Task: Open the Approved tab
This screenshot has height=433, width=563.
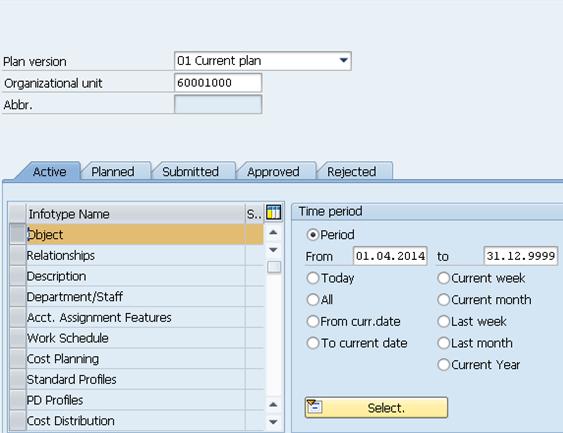Action: pyautogui.click(x=273, y=171)
